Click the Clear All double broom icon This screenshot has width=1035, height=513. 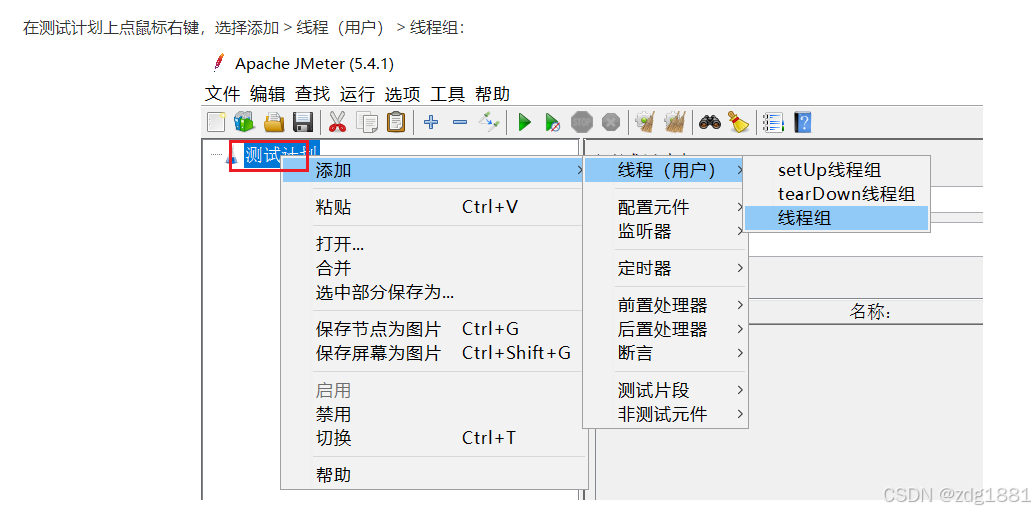(x=674, y=122)
